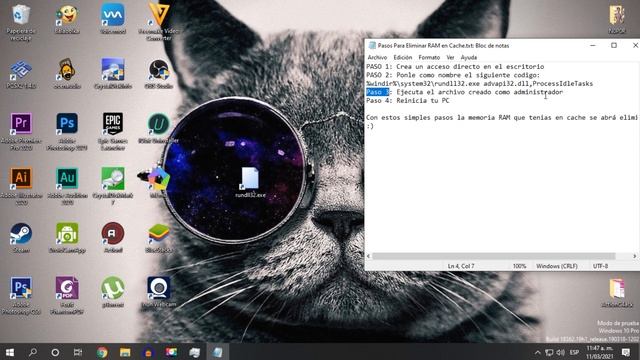Open Adobe Audition shortcut
Viewport: 640px width, 360px height.
(x=67, y=186)
